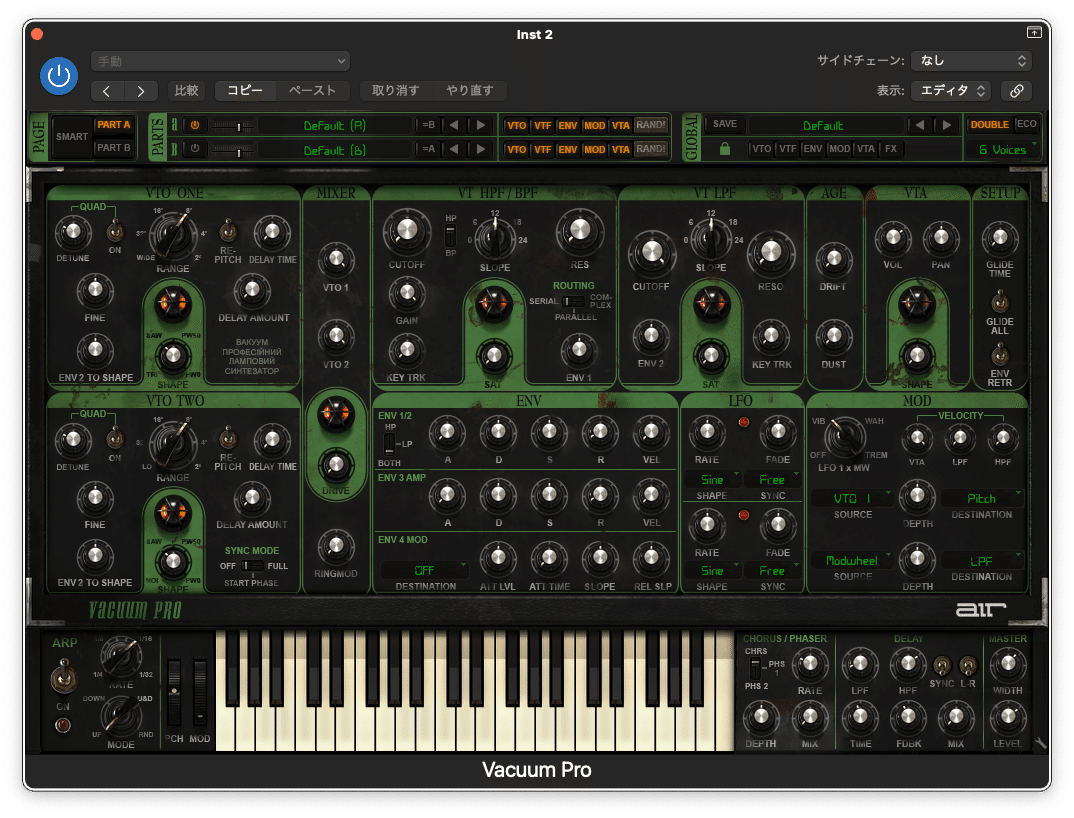Toggle the plugin power button
This screenshot has width=1074, height=818.
59,75
